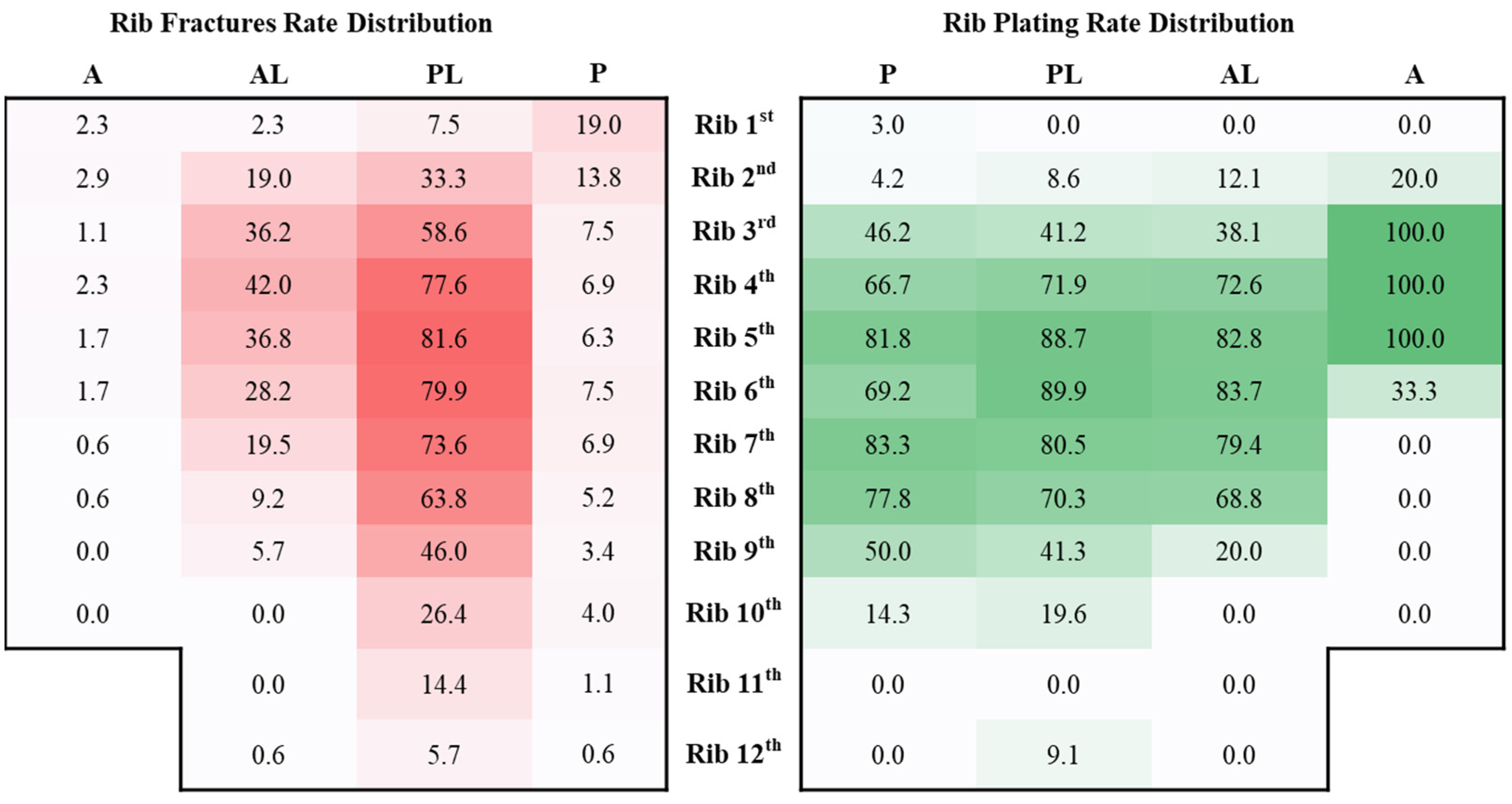Select the Rib 7th row label
This screenshot has width=1512, height=804.
click(x=733, y=444)
